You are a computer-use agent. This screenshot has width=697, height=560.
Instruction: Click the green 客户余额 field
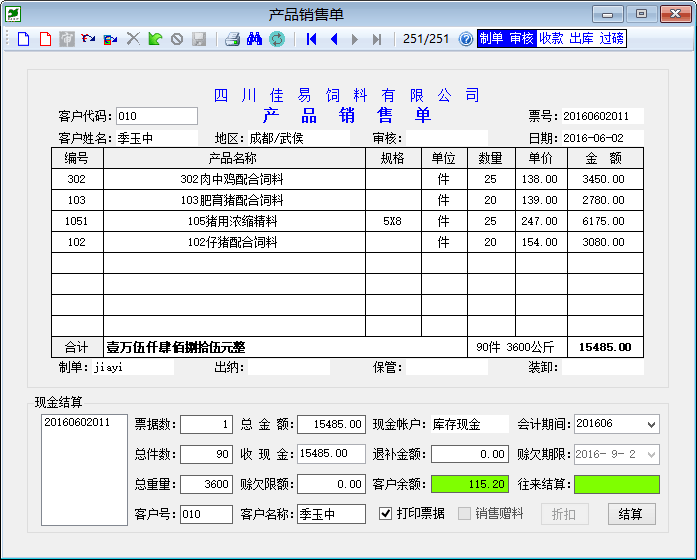(470, 484)
